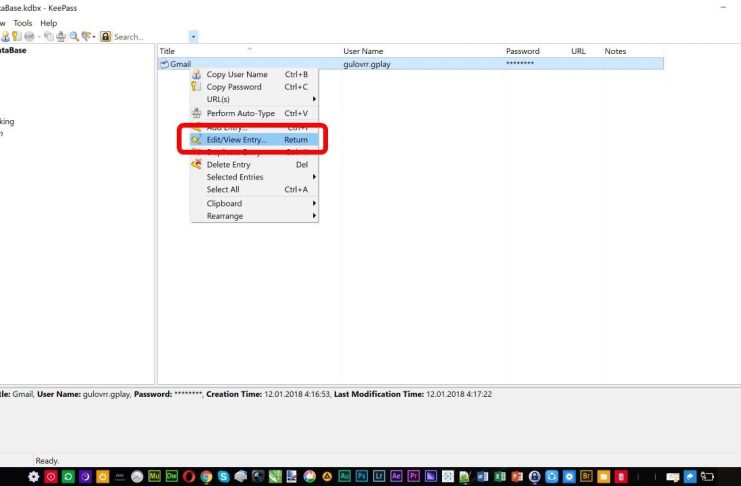Click the Copy URL toolbar icon

point(49,36)
